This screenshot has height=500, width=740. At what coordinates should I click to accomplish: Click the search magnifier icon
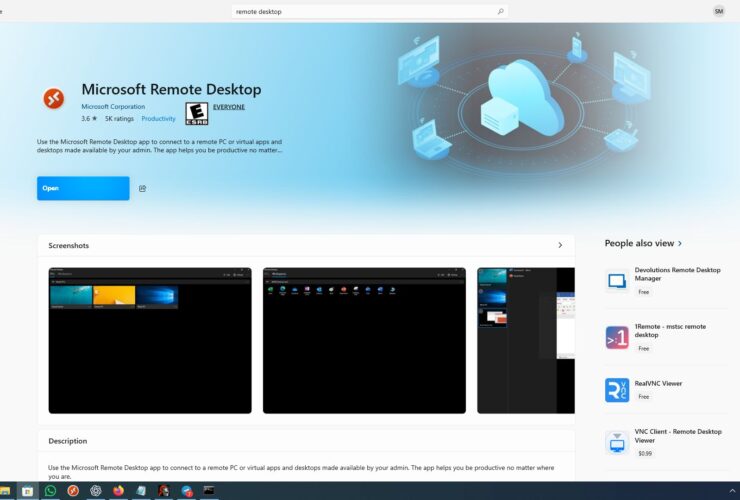[x=501, y=11]
